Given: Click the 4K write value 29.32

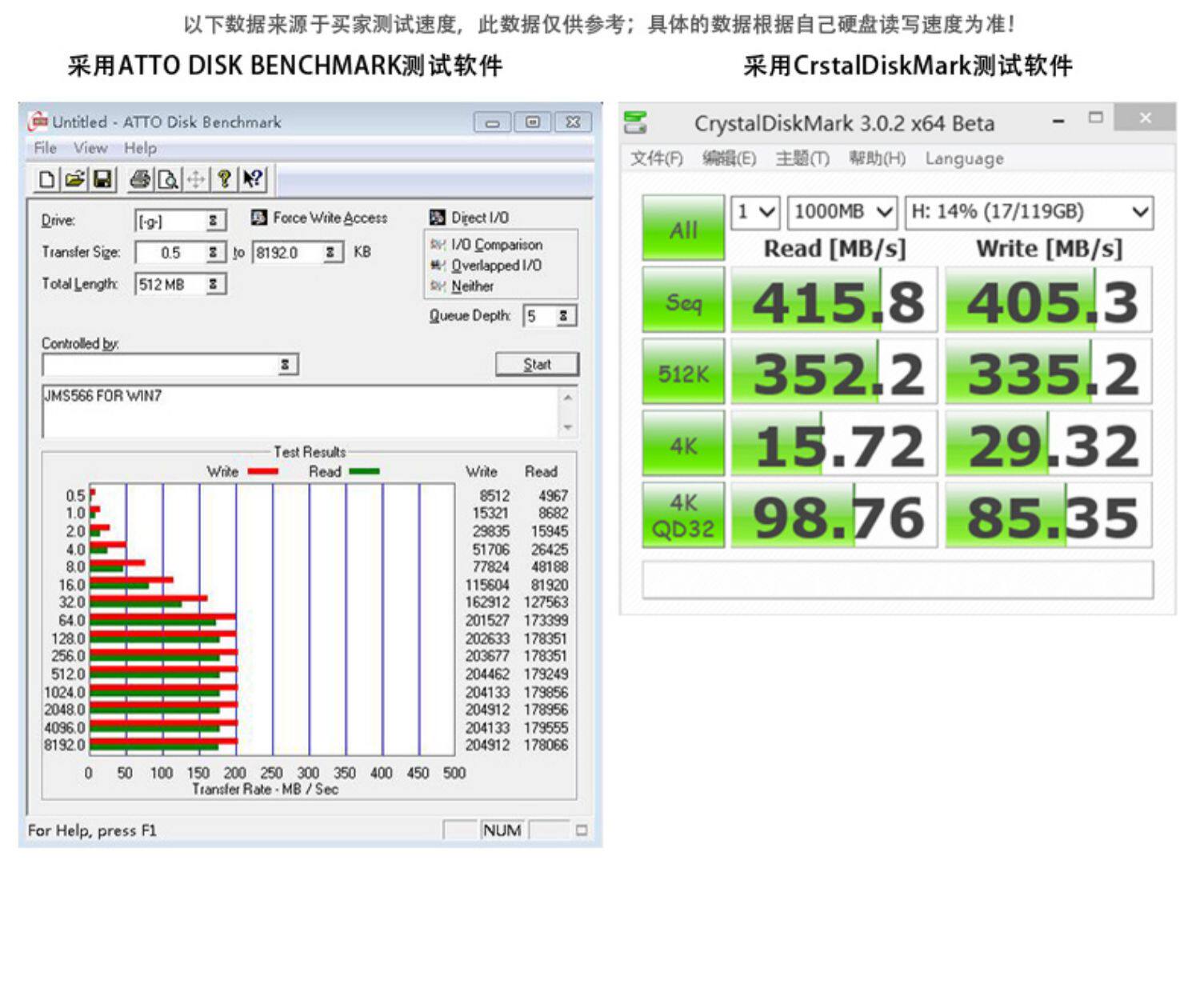Looking at the screenshot, I should pyautogui.click(x=1049, y=444).
